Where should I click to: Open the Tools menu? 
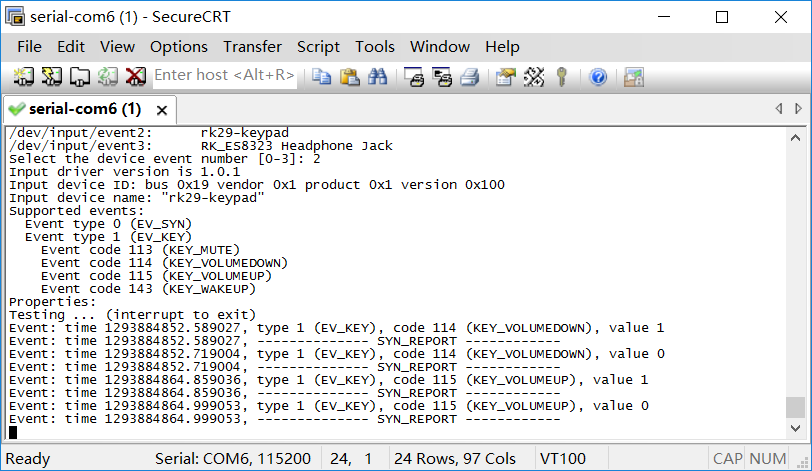[x=375, y=47]
